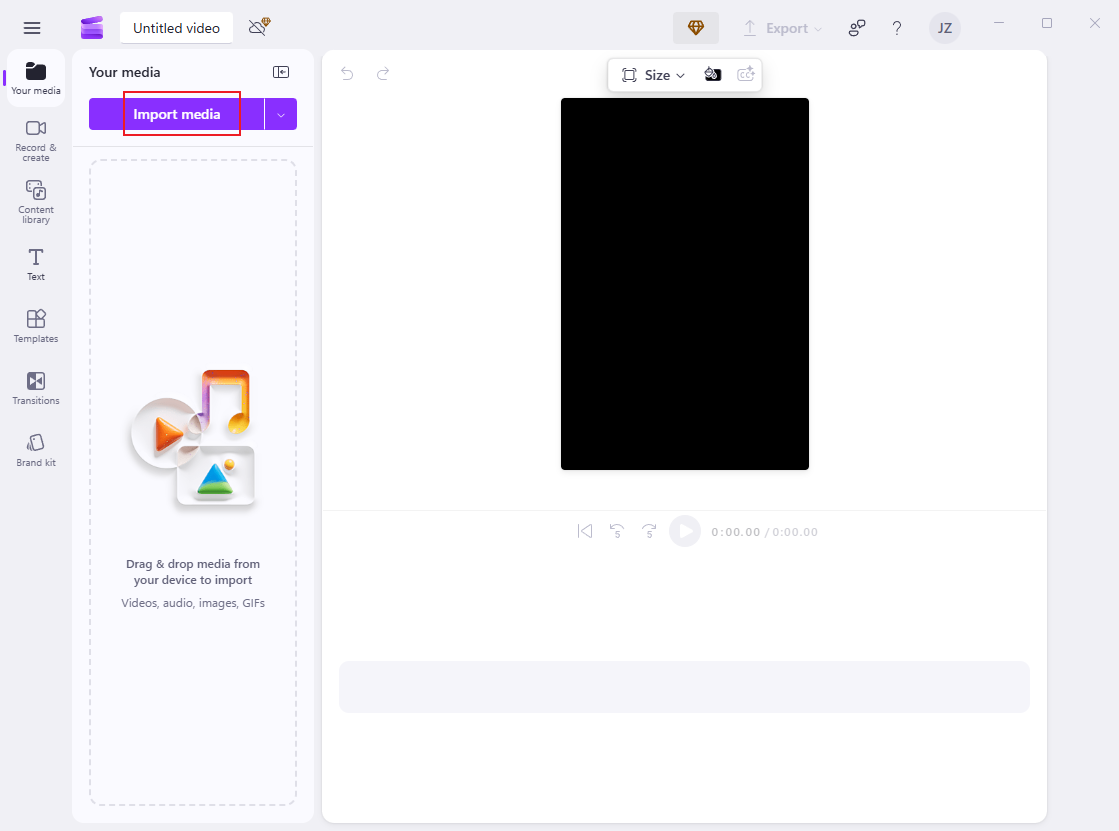Open the Content library
Viewport: 1119px width, 831px height.
[x=35, y=200]
